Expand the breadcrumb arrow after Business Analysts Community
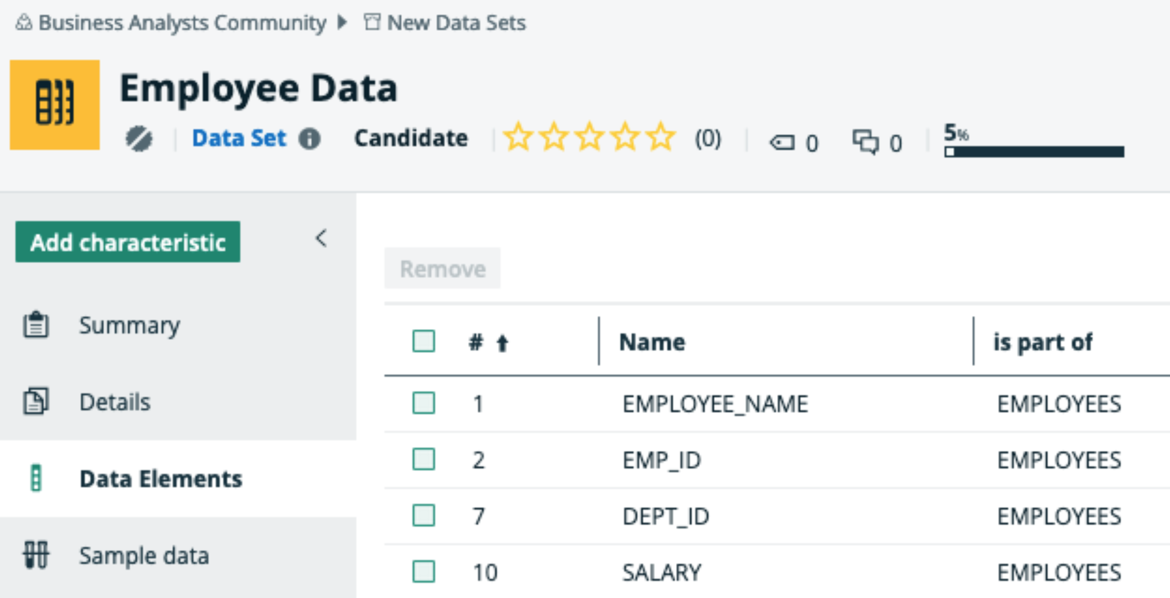 tap(341, 22)
